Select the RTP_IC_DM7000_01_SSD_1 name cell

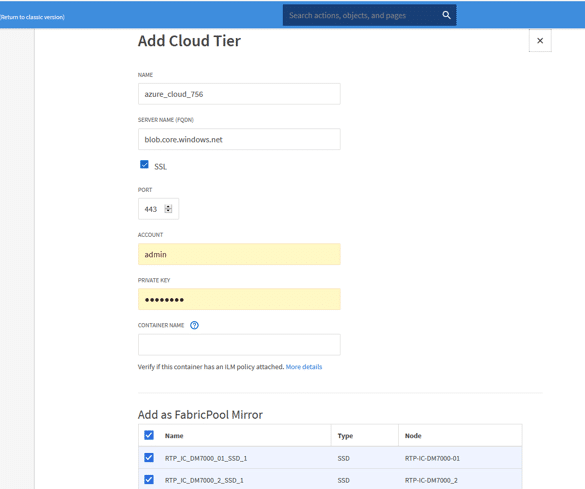click(x=206, y=458)
